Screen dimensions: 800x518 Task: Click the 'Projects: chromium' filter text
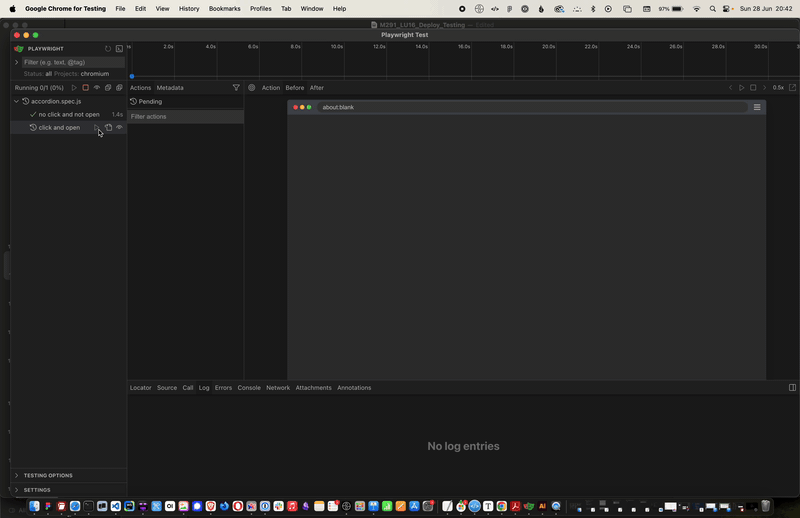tap(82, 74)
